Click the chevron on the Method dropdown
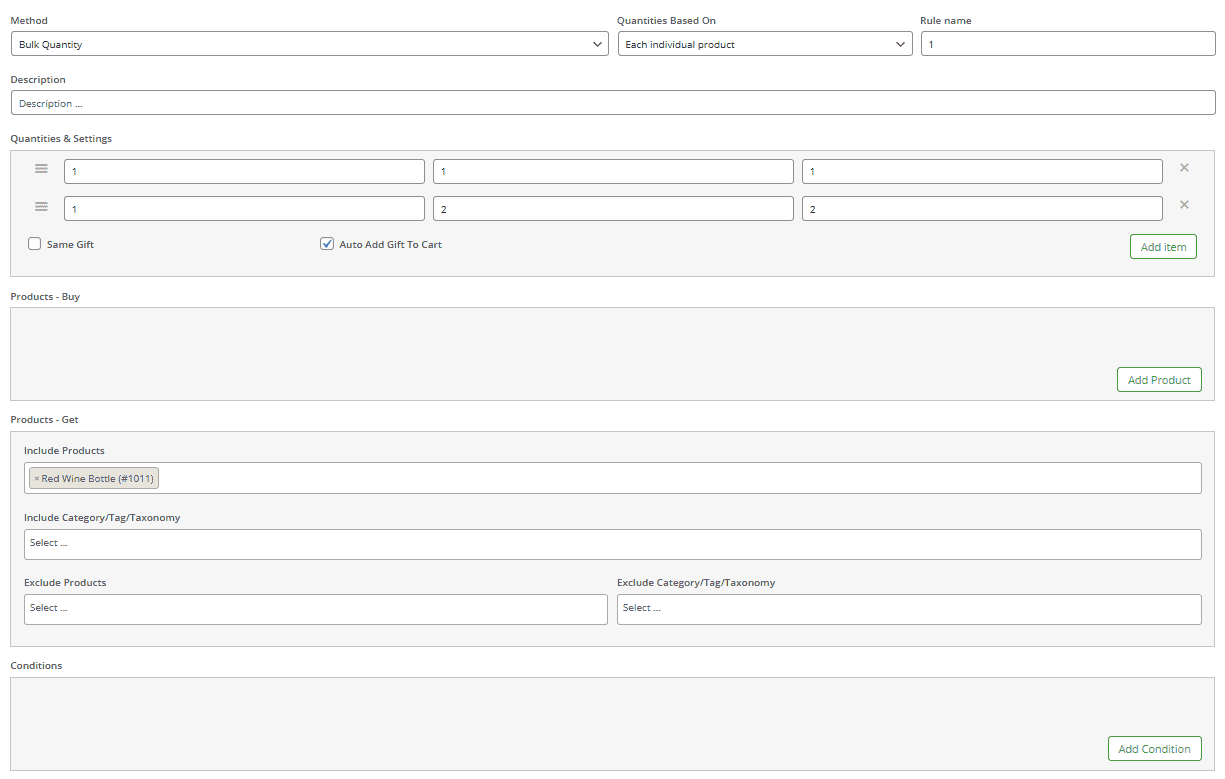The width and height of the screenshot is (1225, 779). click(x=597, y=43)
